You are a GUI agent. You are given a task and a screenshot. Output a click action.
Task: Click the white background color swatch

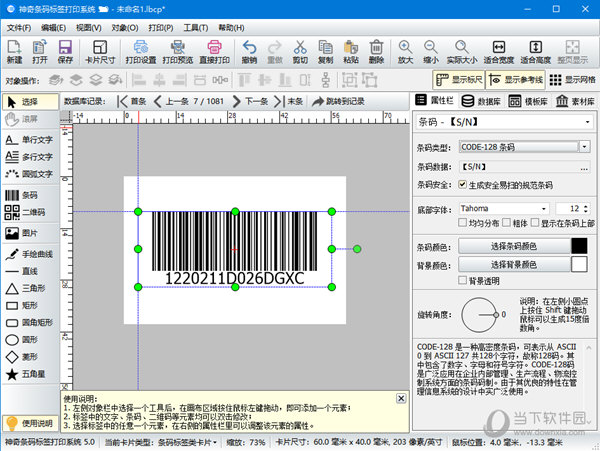point(579,264)
